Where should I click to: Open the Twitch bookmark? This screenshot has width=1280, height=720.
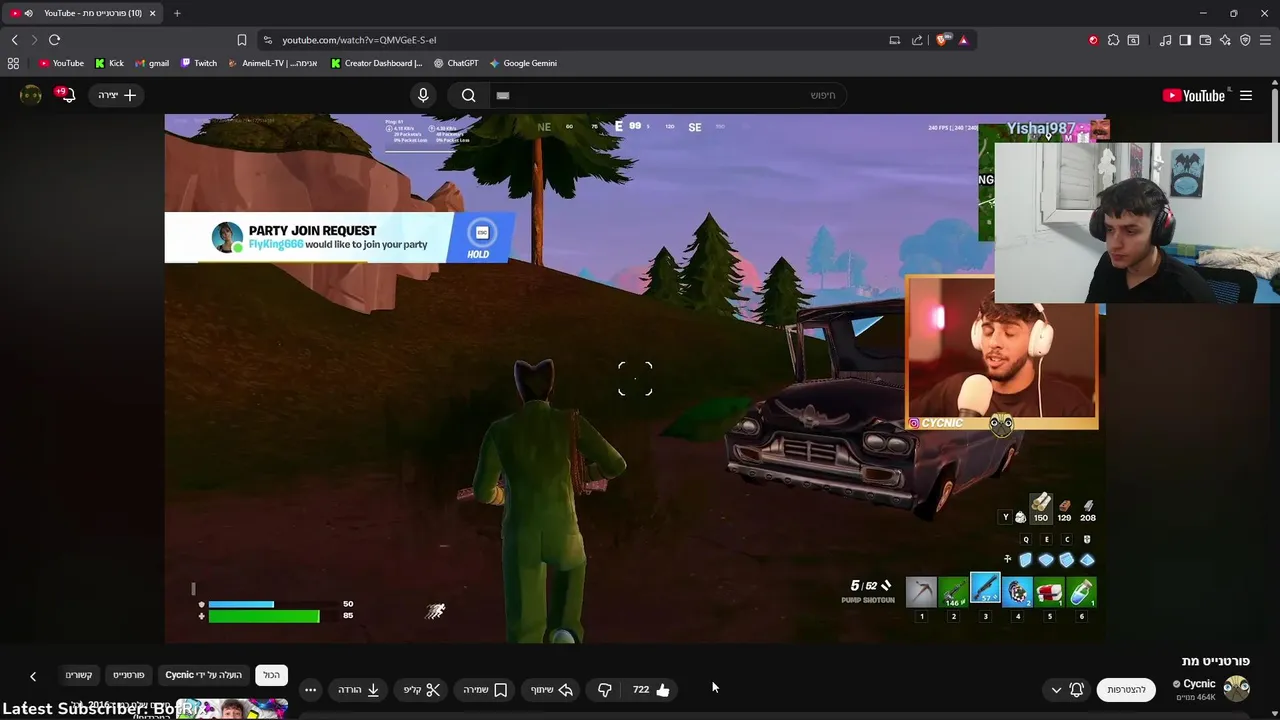(199, 63)
